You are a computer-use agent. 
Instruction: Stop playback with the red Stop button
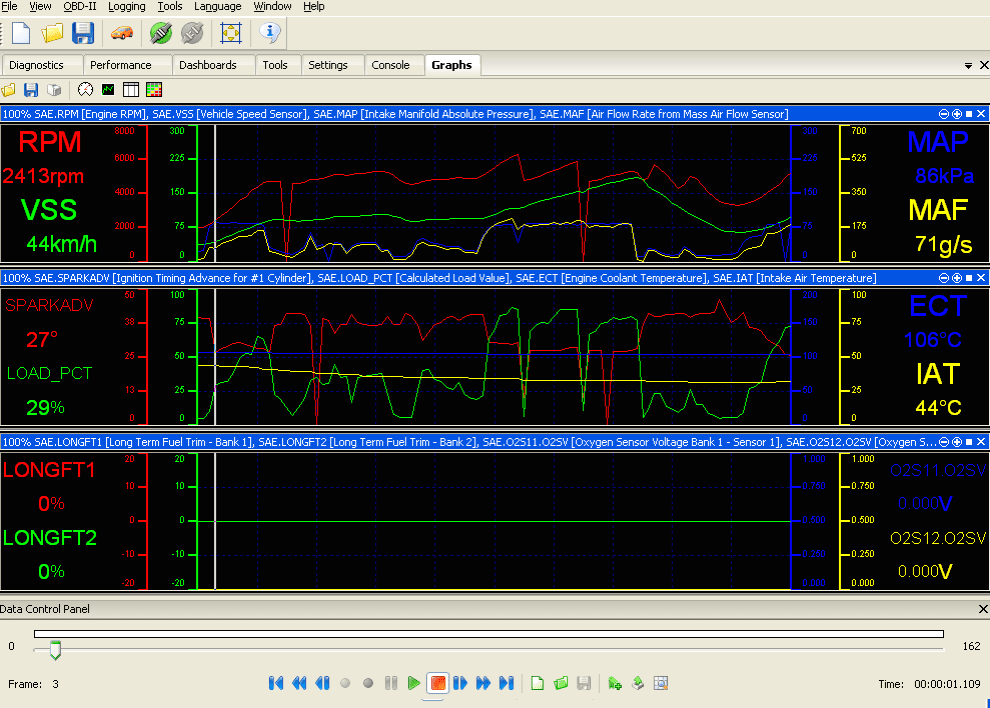(x=437, y=682)
